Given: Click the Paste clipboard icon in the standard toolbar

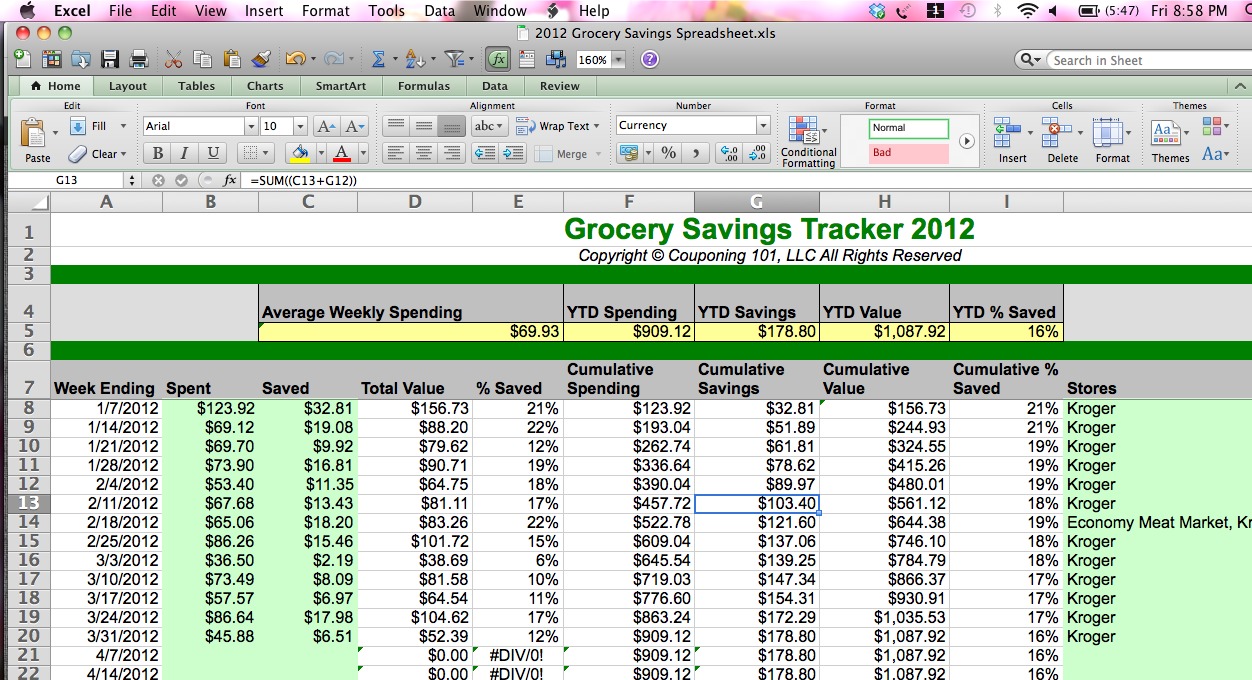Looking at the screenshot, I should [x=232, y=59].
